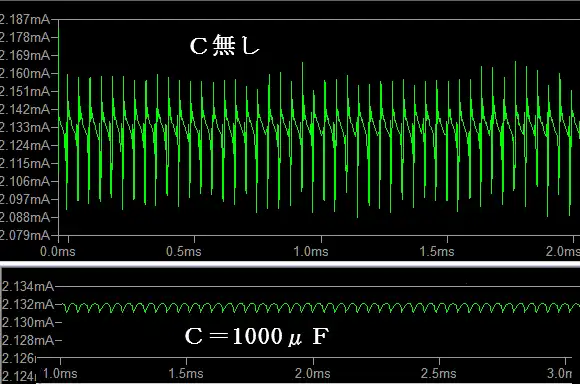Click the 2.079mA axis label
The image size is (580, 384).
pos(25,235)
